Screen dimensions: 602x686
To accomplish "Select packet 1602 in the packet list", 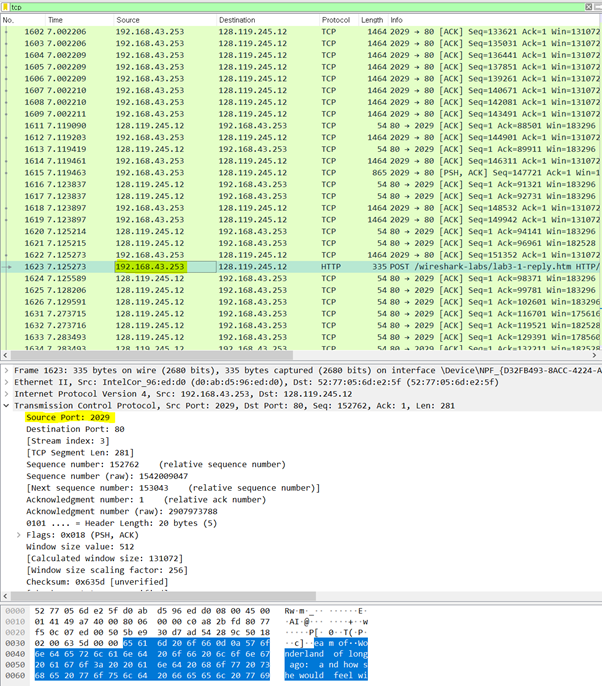I will point(301,32).
